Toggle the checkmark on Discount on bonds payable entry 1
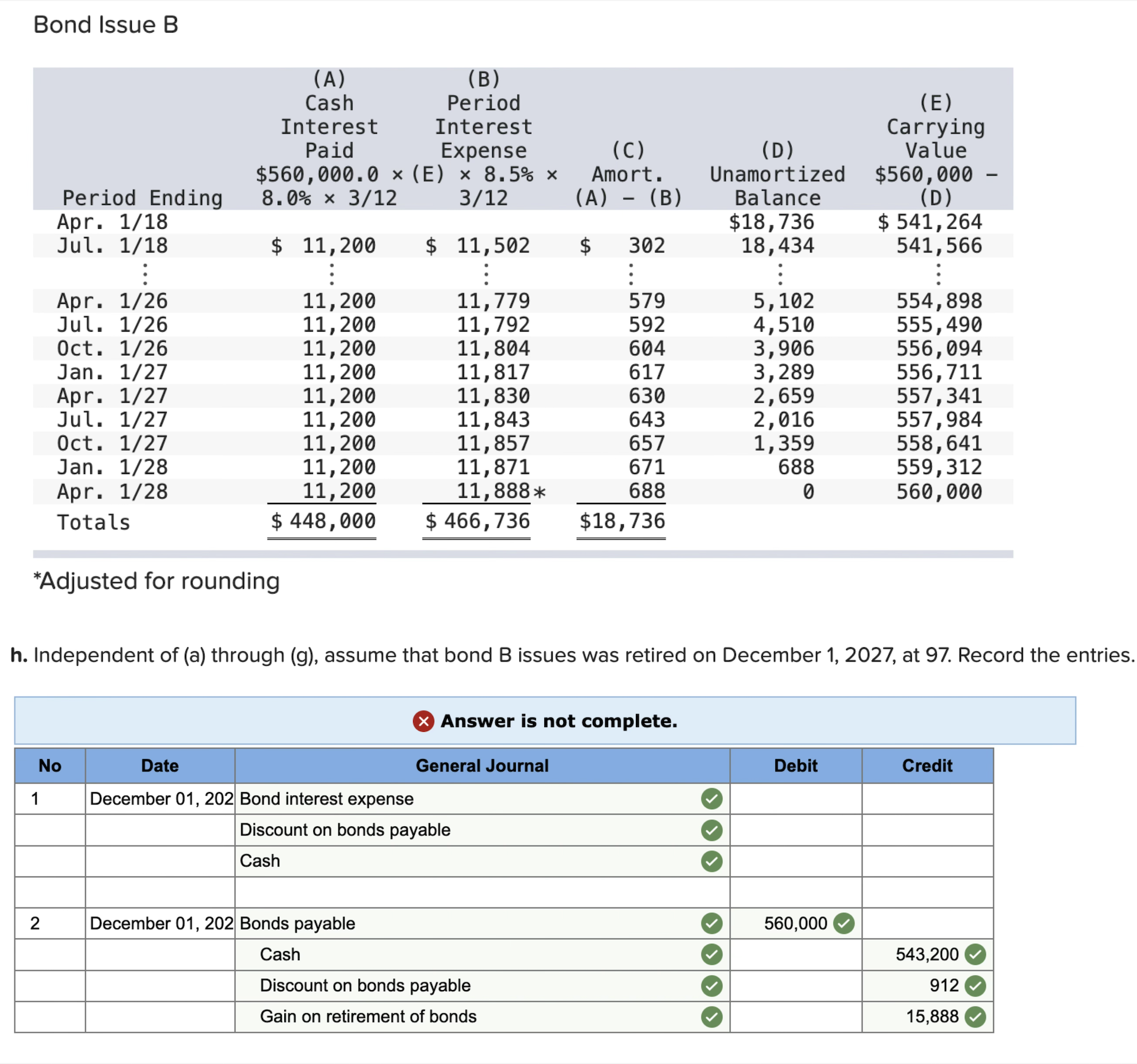The height and width of the screenshot is (1064, 1137). click(712, 830)
